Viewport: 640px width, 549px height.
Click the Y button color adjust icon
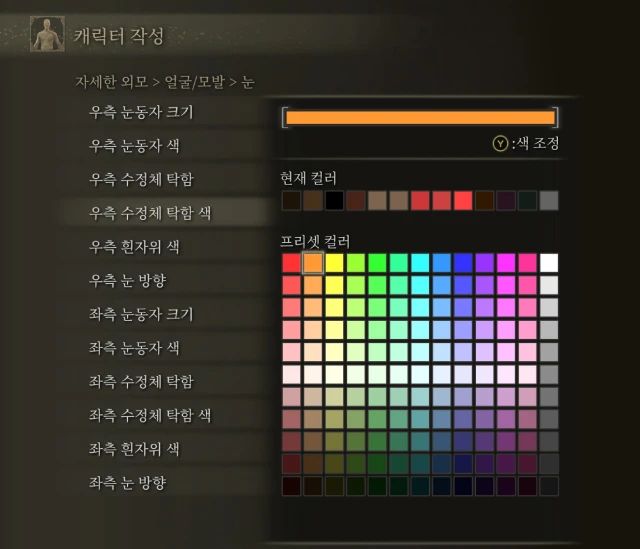(x=500, y=144)
